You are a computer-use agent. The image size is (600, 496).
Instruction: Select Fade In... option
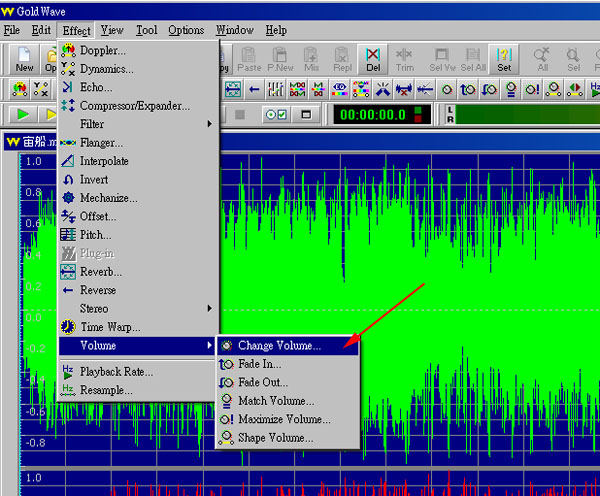(261, 364)
